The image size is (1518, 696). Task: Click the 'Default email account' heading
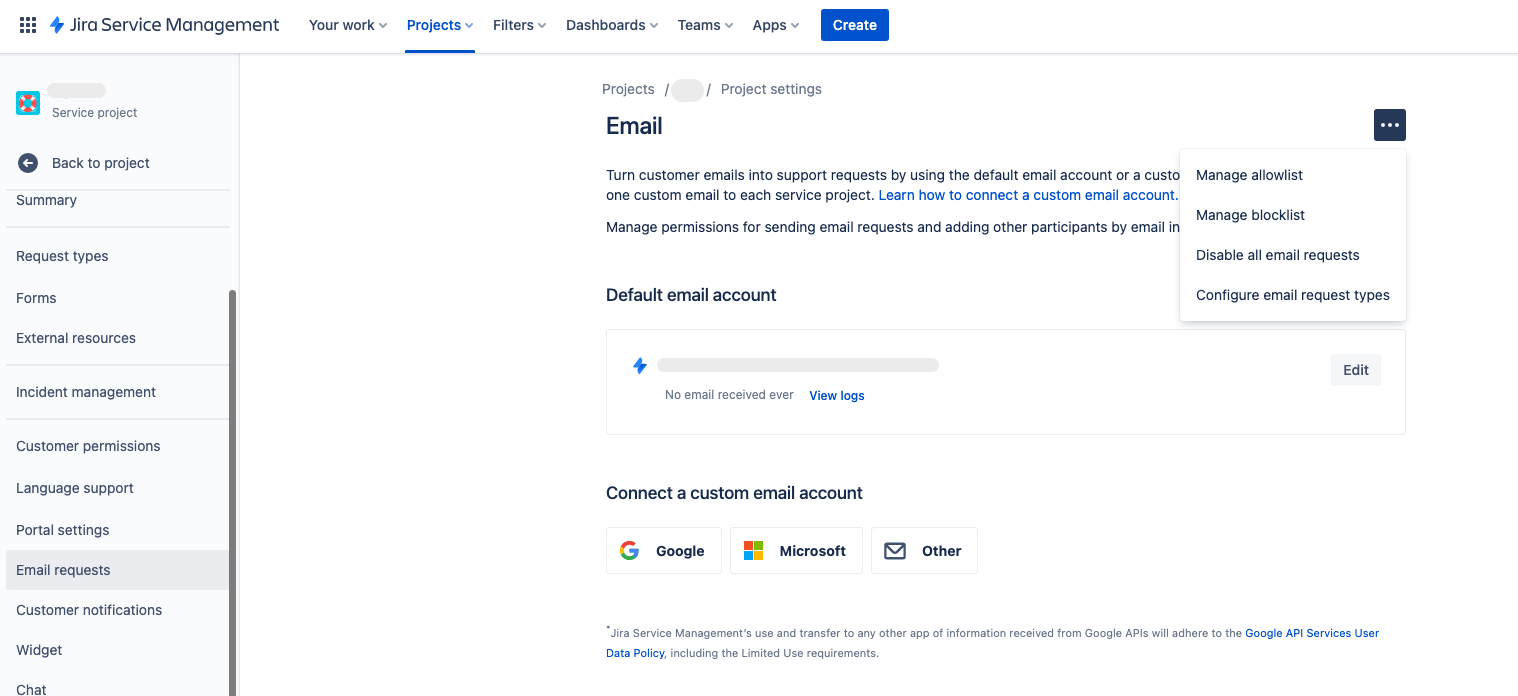tap(691, 295)
